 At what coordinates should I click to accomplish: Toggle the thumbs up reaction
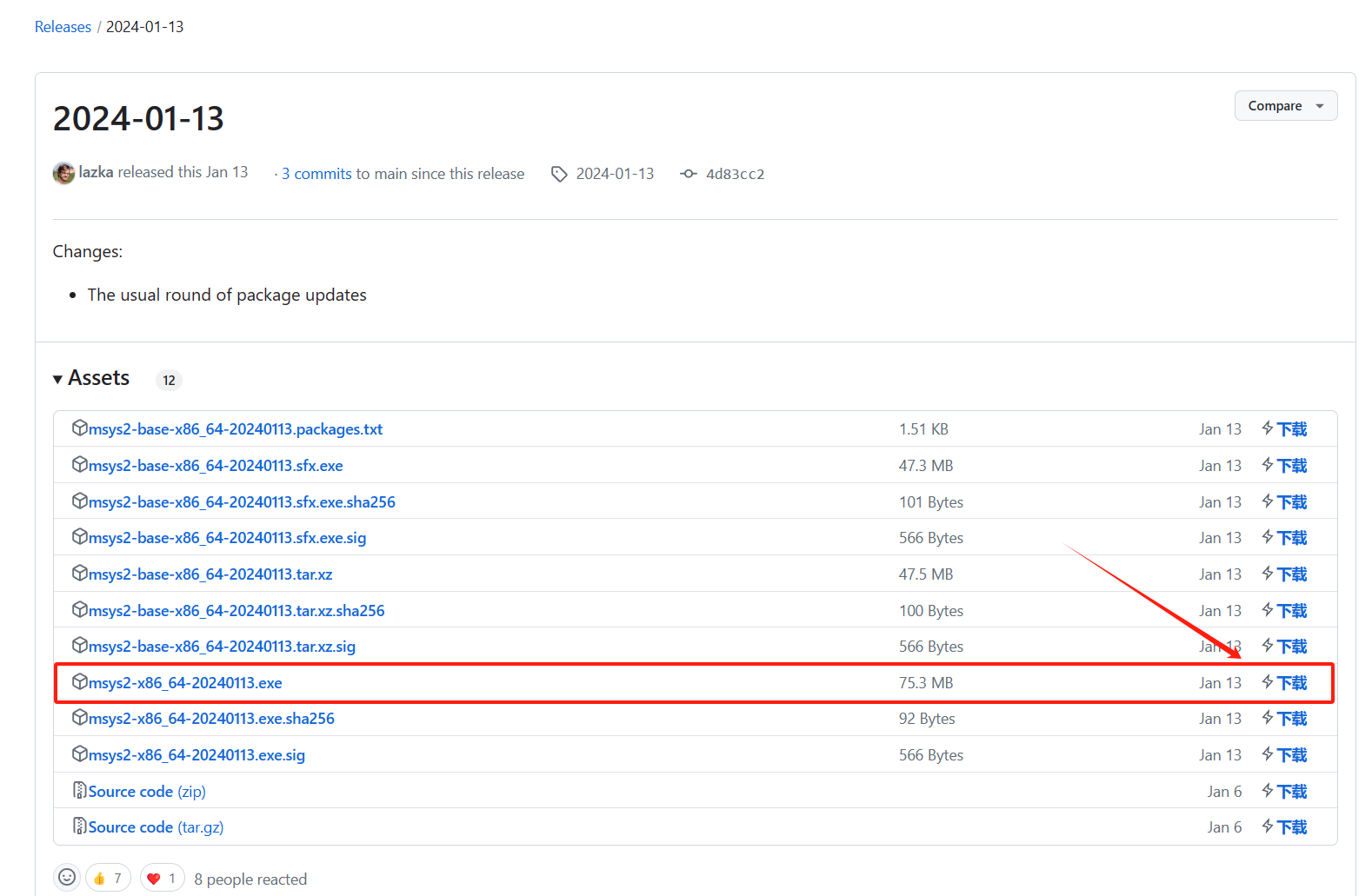pyautogui.click(x=108, y=878)
